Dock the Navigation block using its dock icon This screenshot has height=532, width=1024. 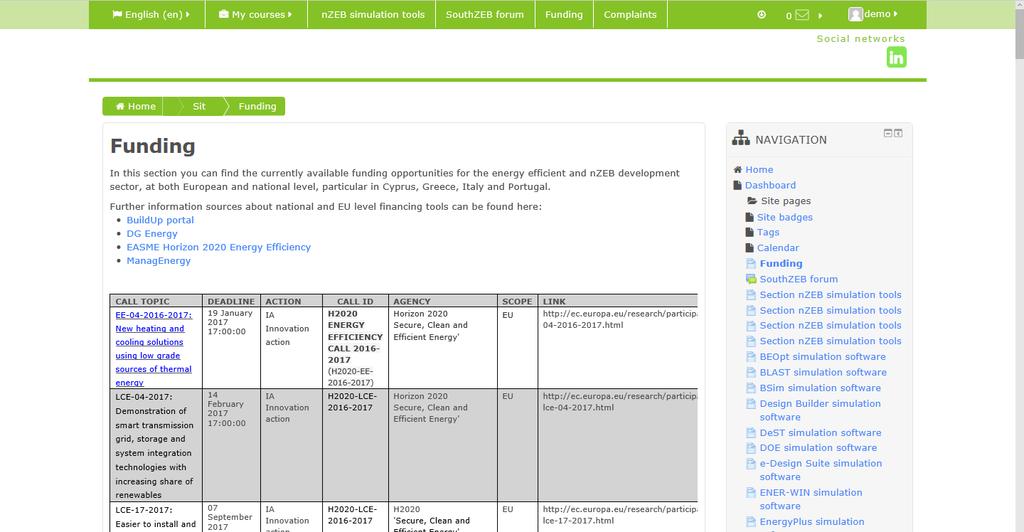point(898,133)
